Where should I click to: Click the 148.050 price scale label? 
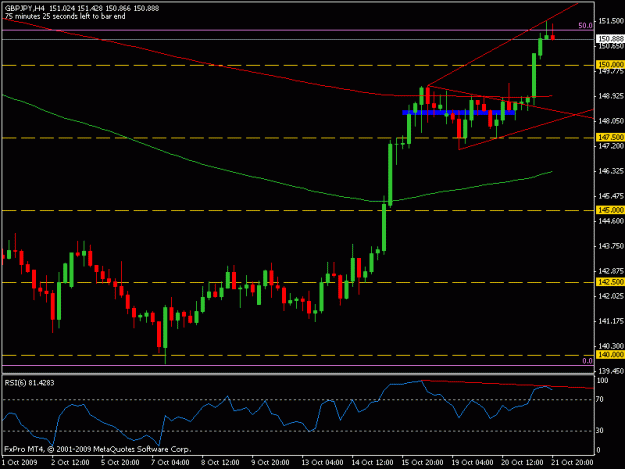click(x=611, y=121)
